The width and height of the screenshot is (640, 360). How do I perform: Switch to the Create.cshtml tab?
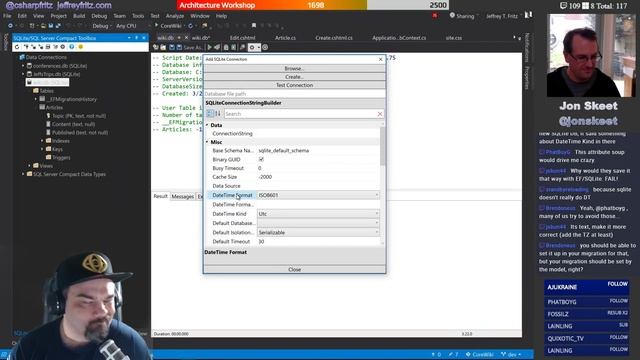tap(333, 38)
